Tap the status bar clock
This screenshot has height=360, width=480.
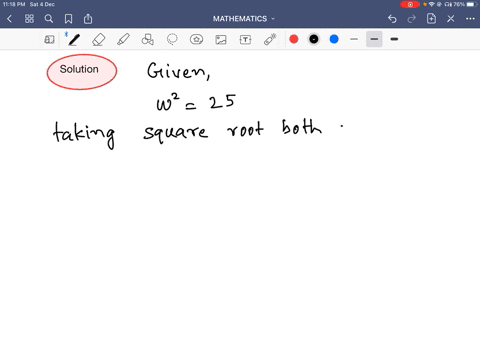click(x=14, y=4)
